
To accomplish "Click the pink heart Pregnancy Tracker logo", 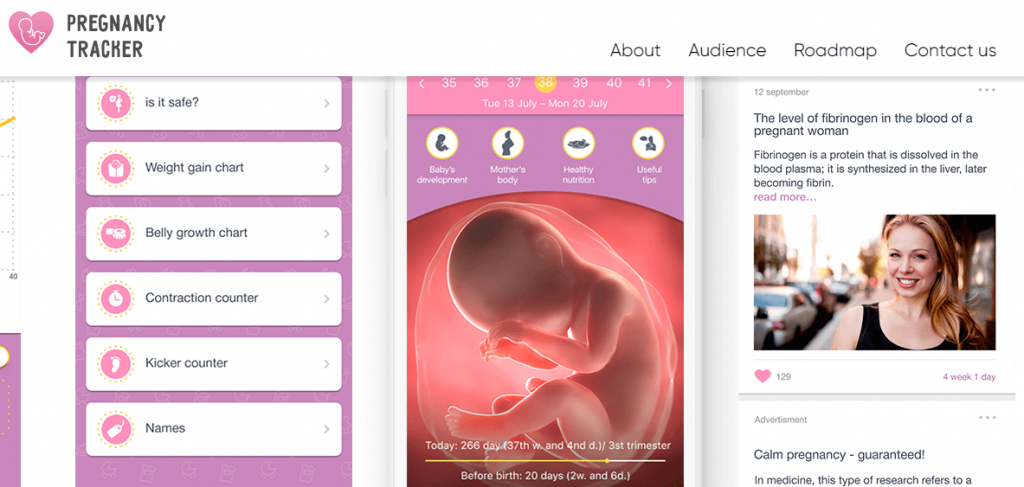I will point(31,32).
